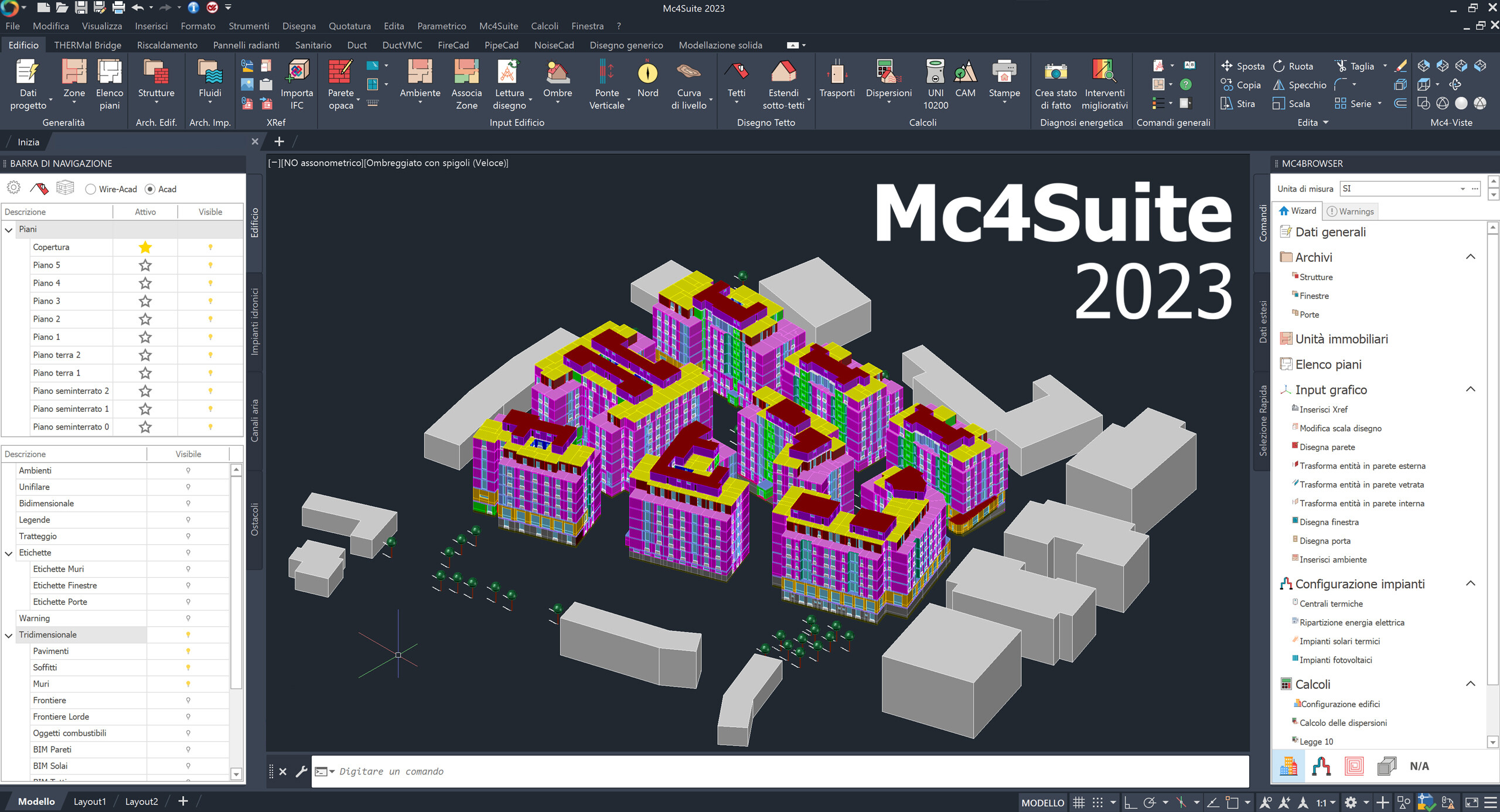Collapse the Tridimensionale tree node
Viewport: 1500px width, 812px height.
(9, 635)
